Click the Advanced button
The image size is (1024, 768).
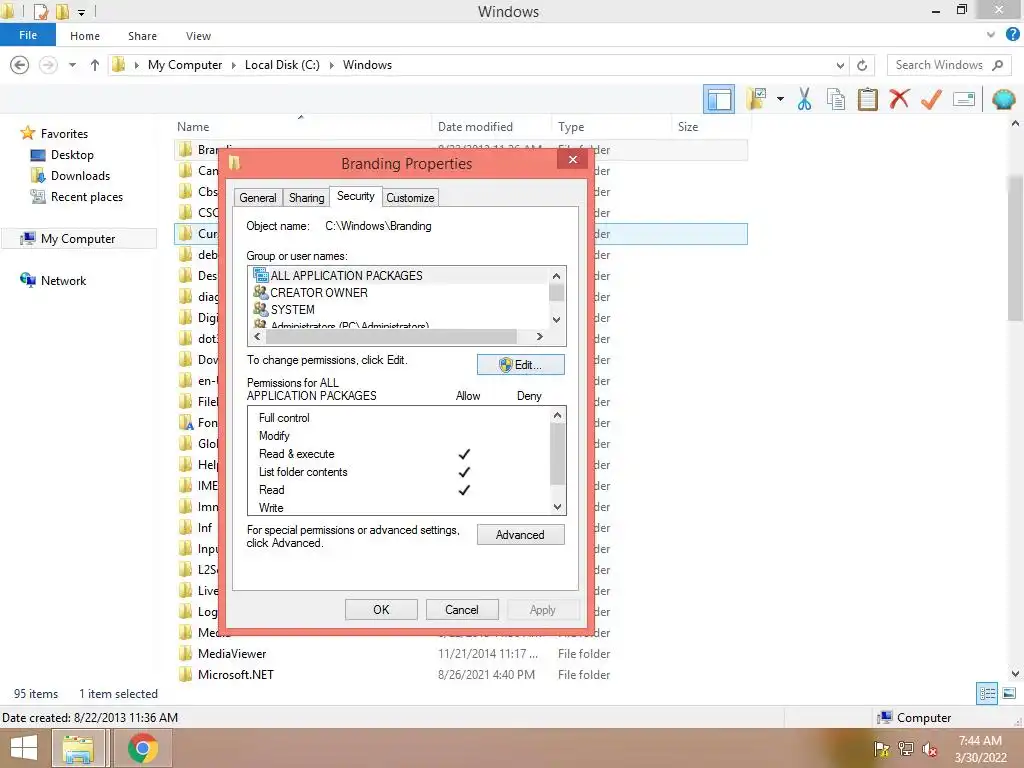pos(520,535)
